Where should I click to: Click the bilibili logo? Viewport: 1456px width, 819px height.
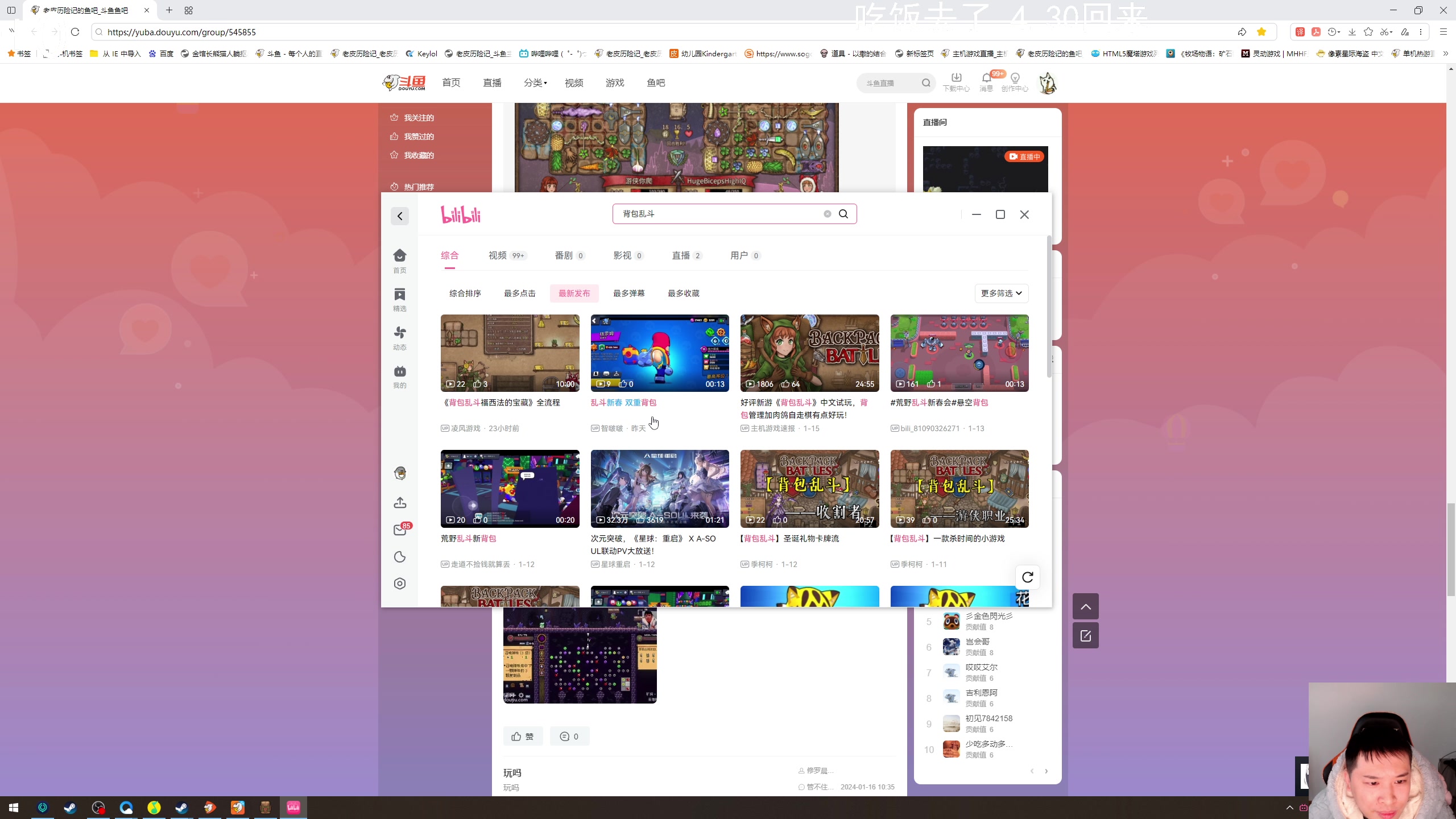tap(461, 214)
